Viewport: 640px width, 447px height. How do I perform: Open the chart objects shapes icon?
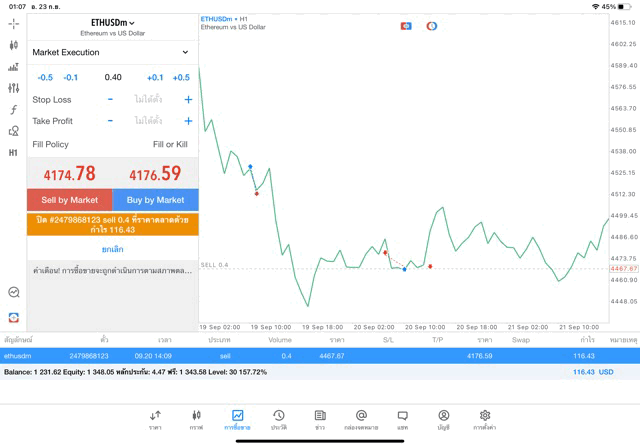[13, 131]
